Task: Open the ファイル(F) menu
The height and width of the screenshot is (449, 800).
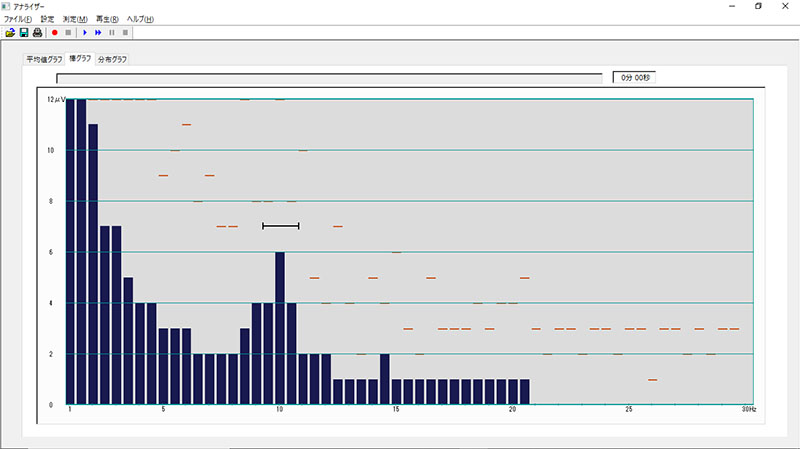Action: (x=18, y=19)
